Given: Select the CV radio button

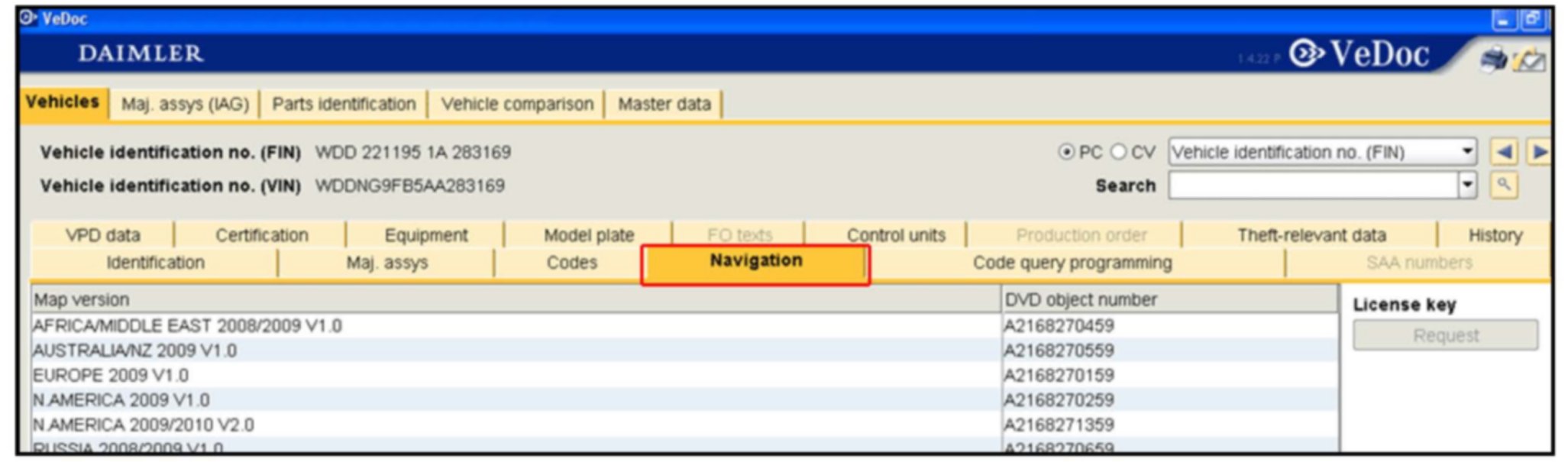Looking at the screenshot, I should tap(1118, 152).
